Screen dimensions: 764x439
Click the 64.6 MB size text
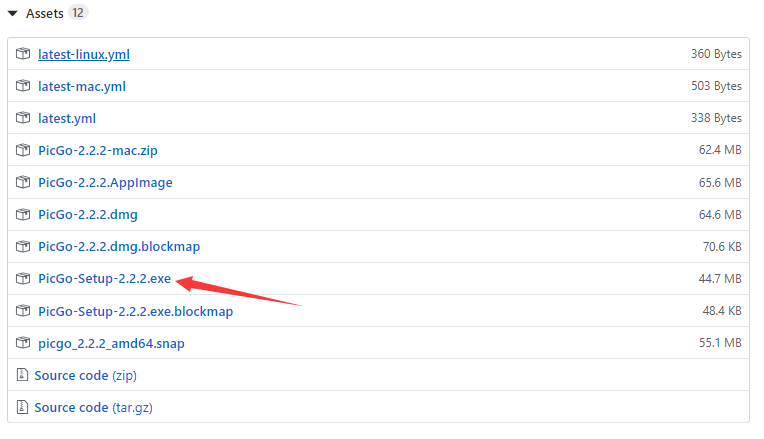720,214
